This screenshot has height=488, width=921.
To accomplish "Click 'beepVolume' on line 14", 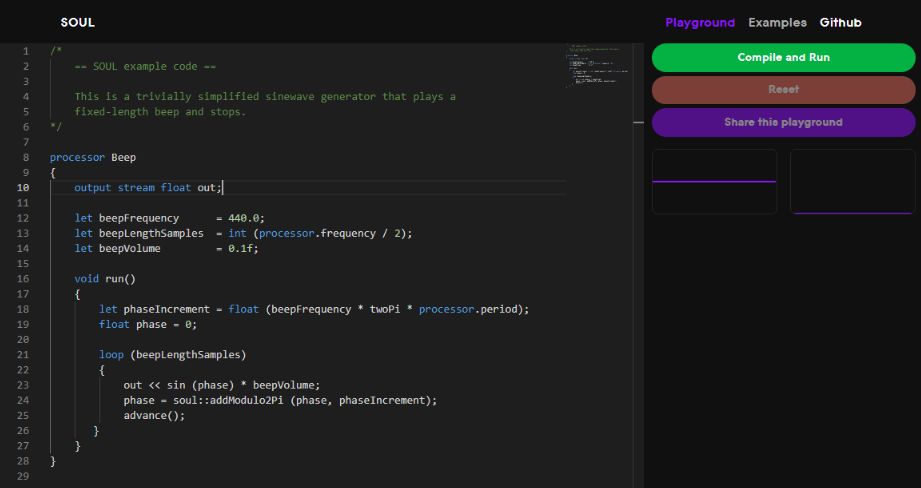I will click(x=129, y=248).
